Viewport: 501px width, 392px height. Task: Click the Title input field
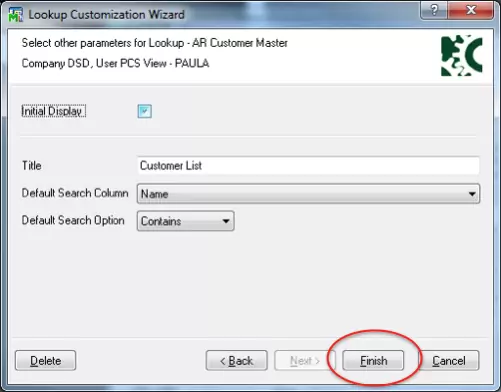tap(308, 166)
